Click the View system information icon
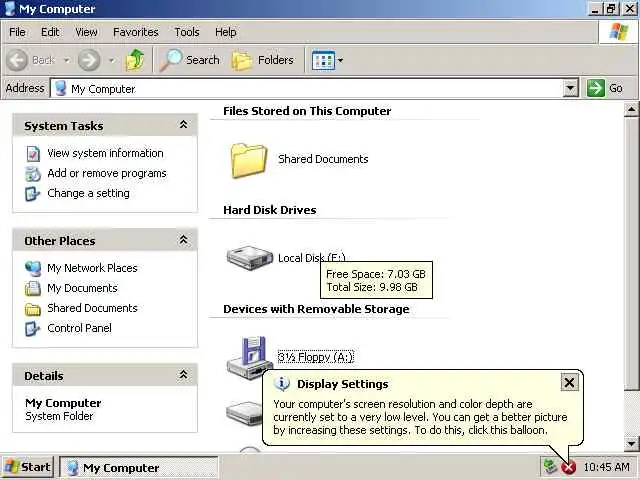 tap(33, 153)
